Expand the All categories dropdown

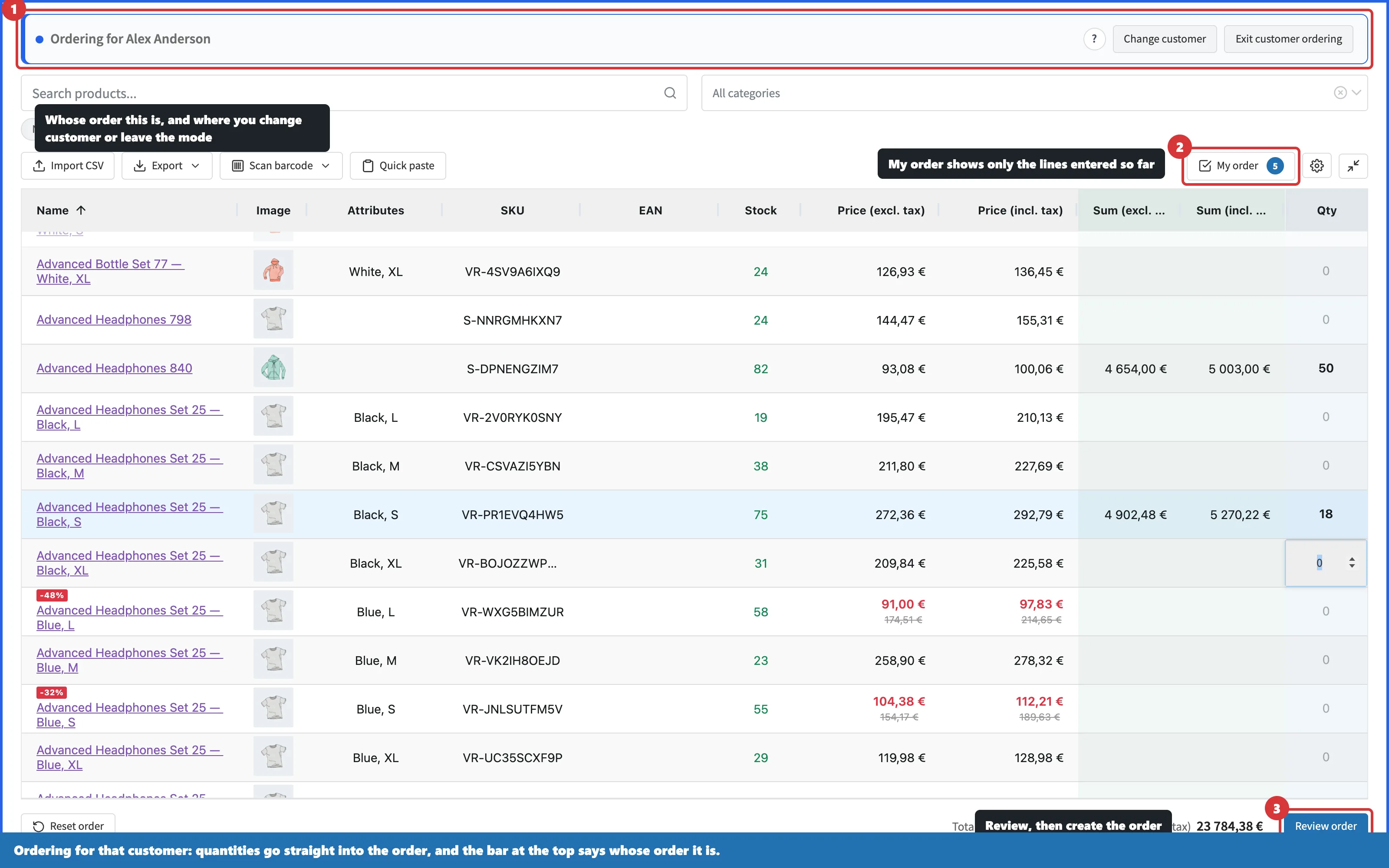pos(1356,93)
